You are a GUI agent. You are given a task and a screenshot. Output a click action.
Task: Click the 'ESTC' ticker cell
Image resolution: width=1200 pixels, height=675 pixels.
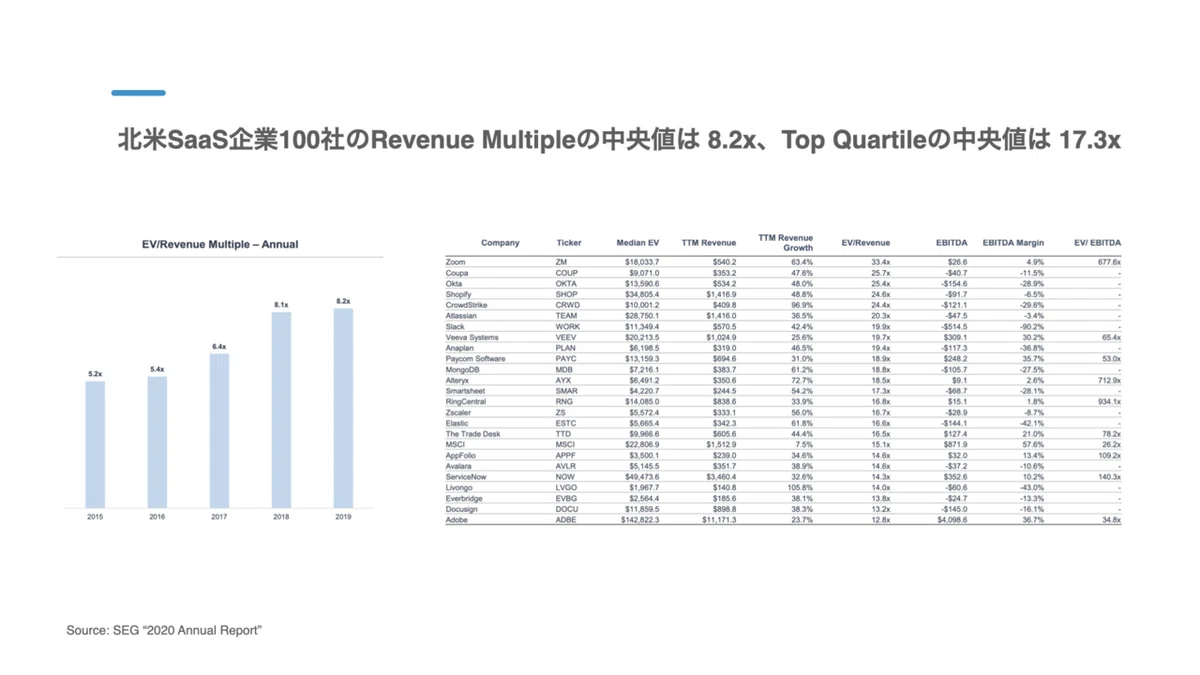point(566,423)
